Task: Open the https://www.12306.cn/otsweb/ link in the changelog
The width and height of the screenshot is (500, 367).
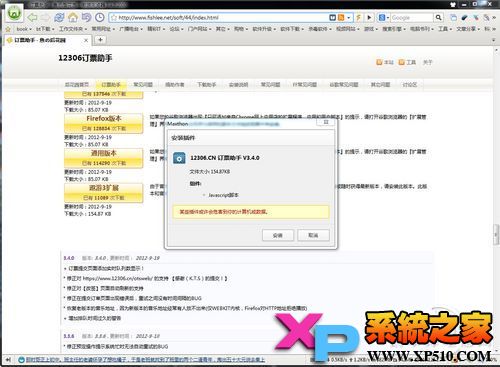Action: pos(117,278)
